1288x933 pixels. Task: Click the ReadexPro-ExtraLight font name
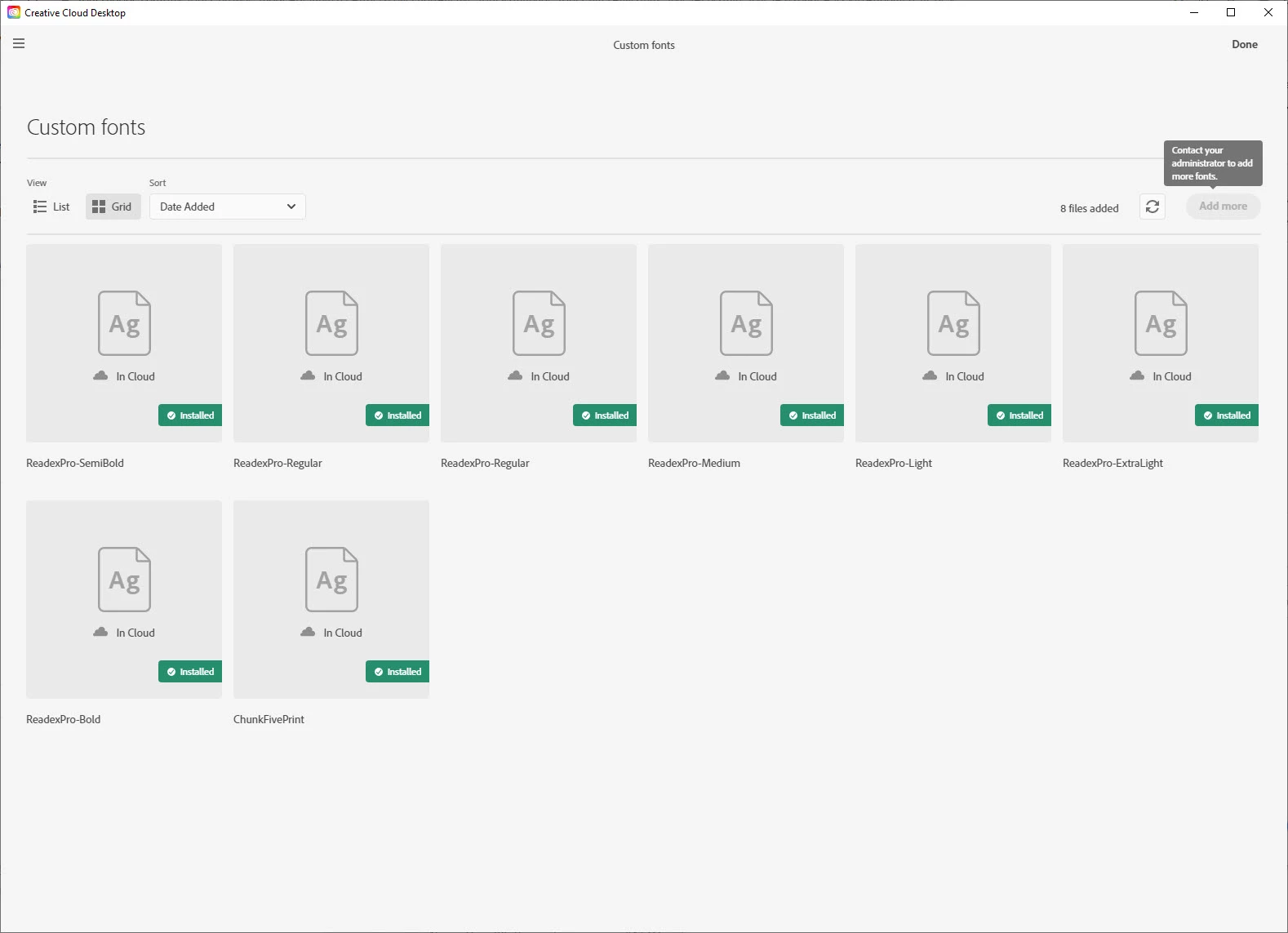(x=1113, y=463)
